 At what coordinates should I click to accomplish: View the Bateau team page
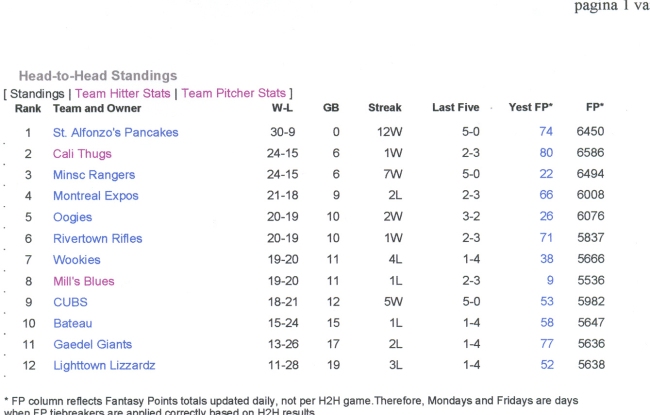[x=73, y=323]
